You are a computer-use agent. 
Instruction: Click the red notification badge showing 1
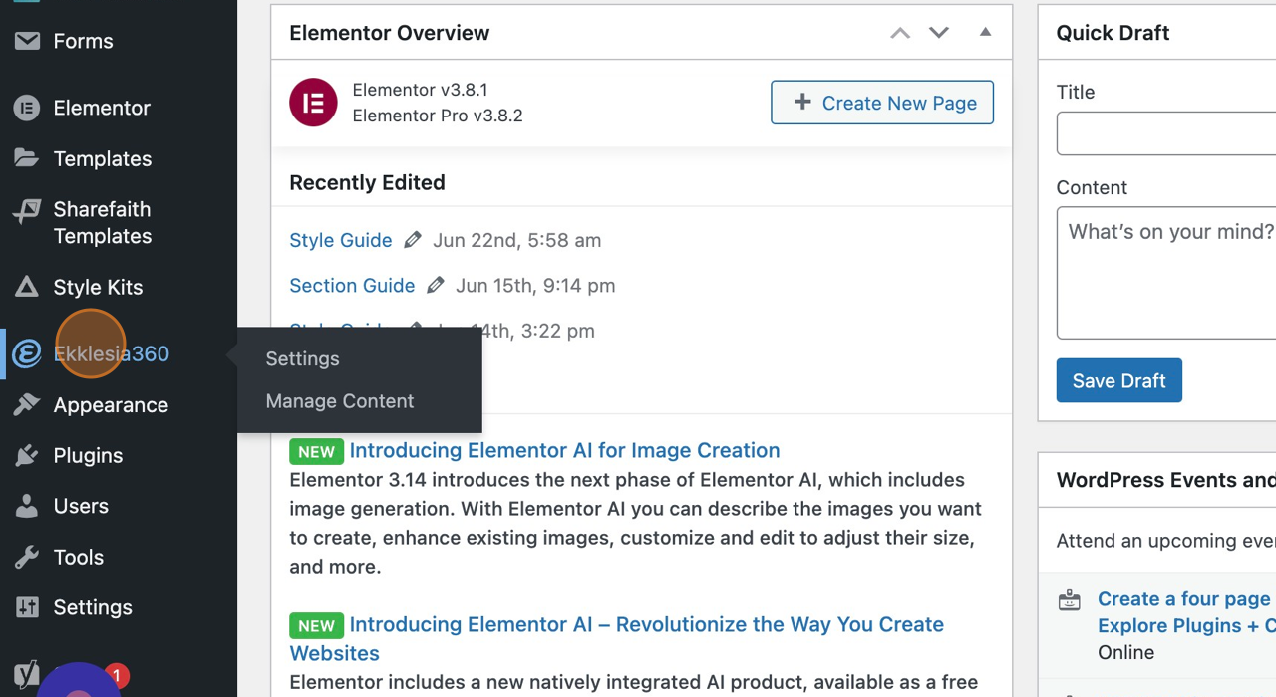(x=117, y=677)
